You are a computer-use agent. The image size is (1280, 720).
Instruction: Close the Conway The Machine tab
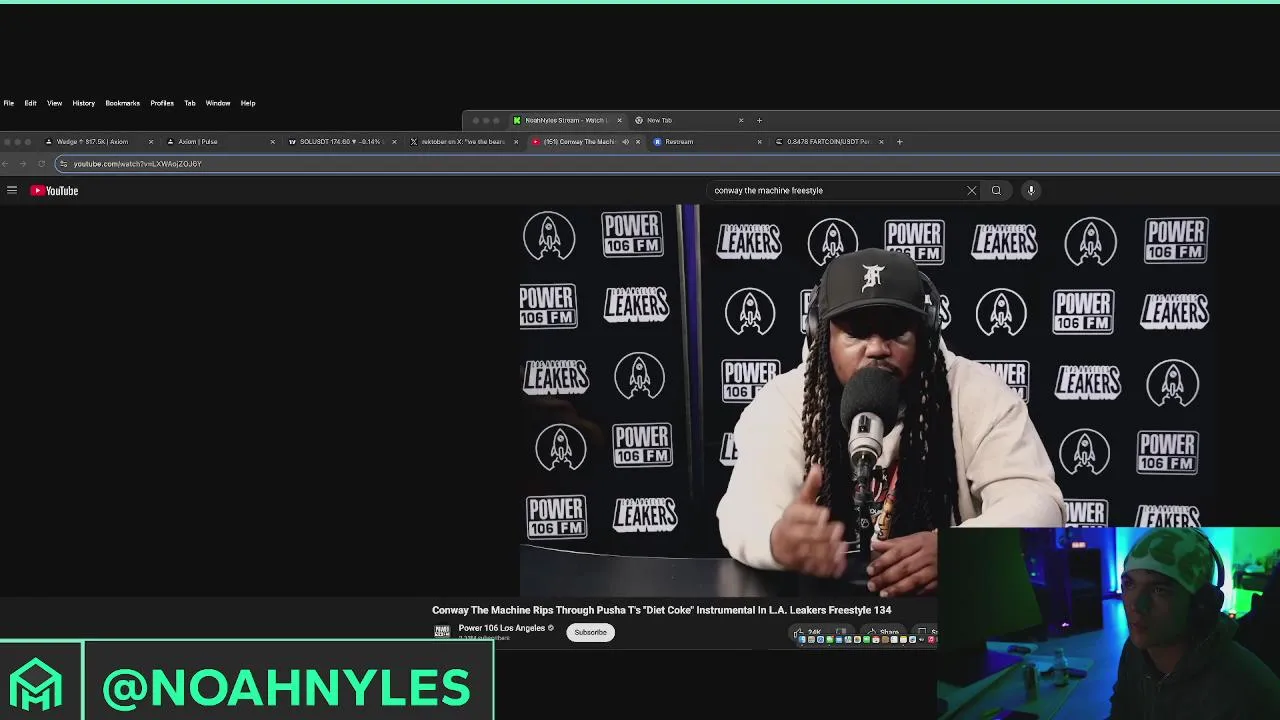638,141
